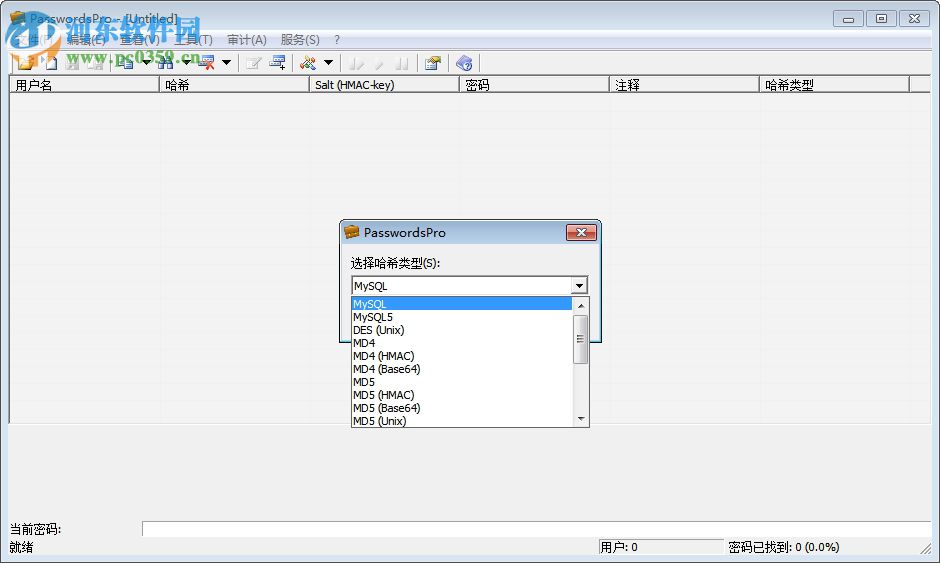Close the PasswordsPro dialog with red X

click(581, 233)
